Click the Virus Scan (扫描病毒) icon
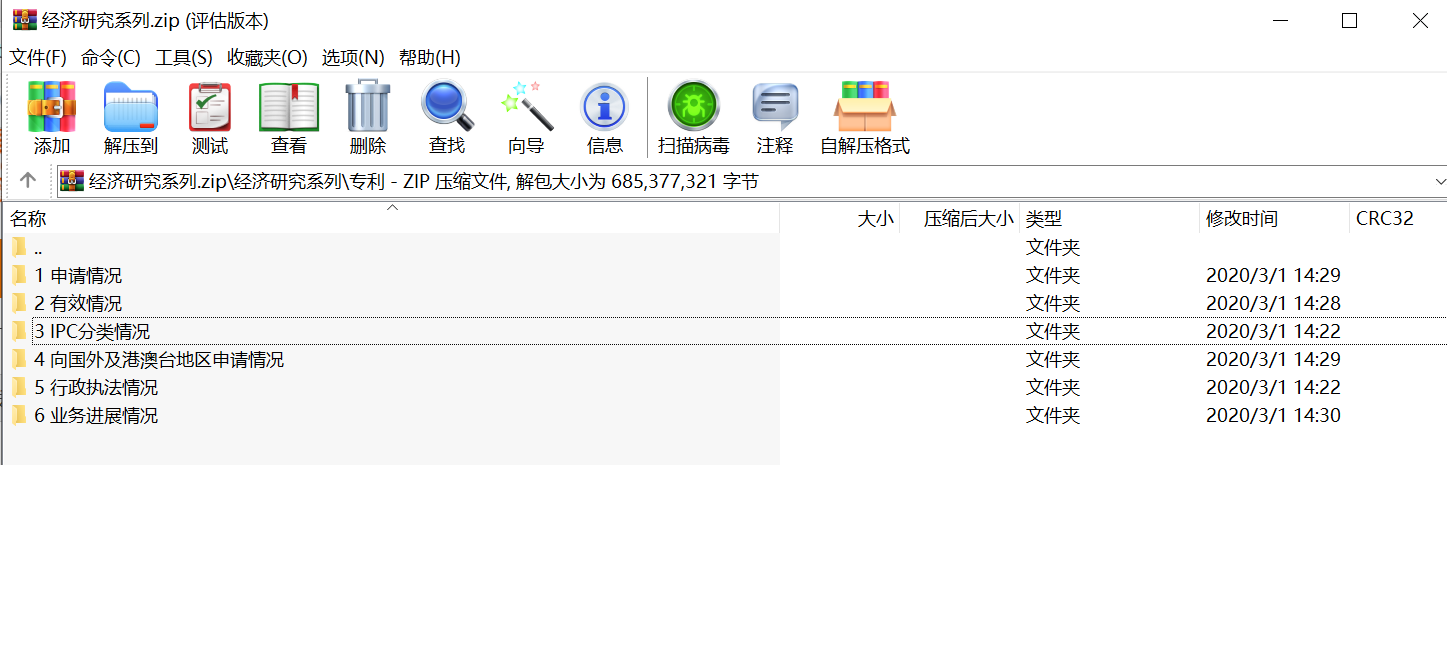The height and width of the screenshot is (648, 1447). (x=694, y=106)
